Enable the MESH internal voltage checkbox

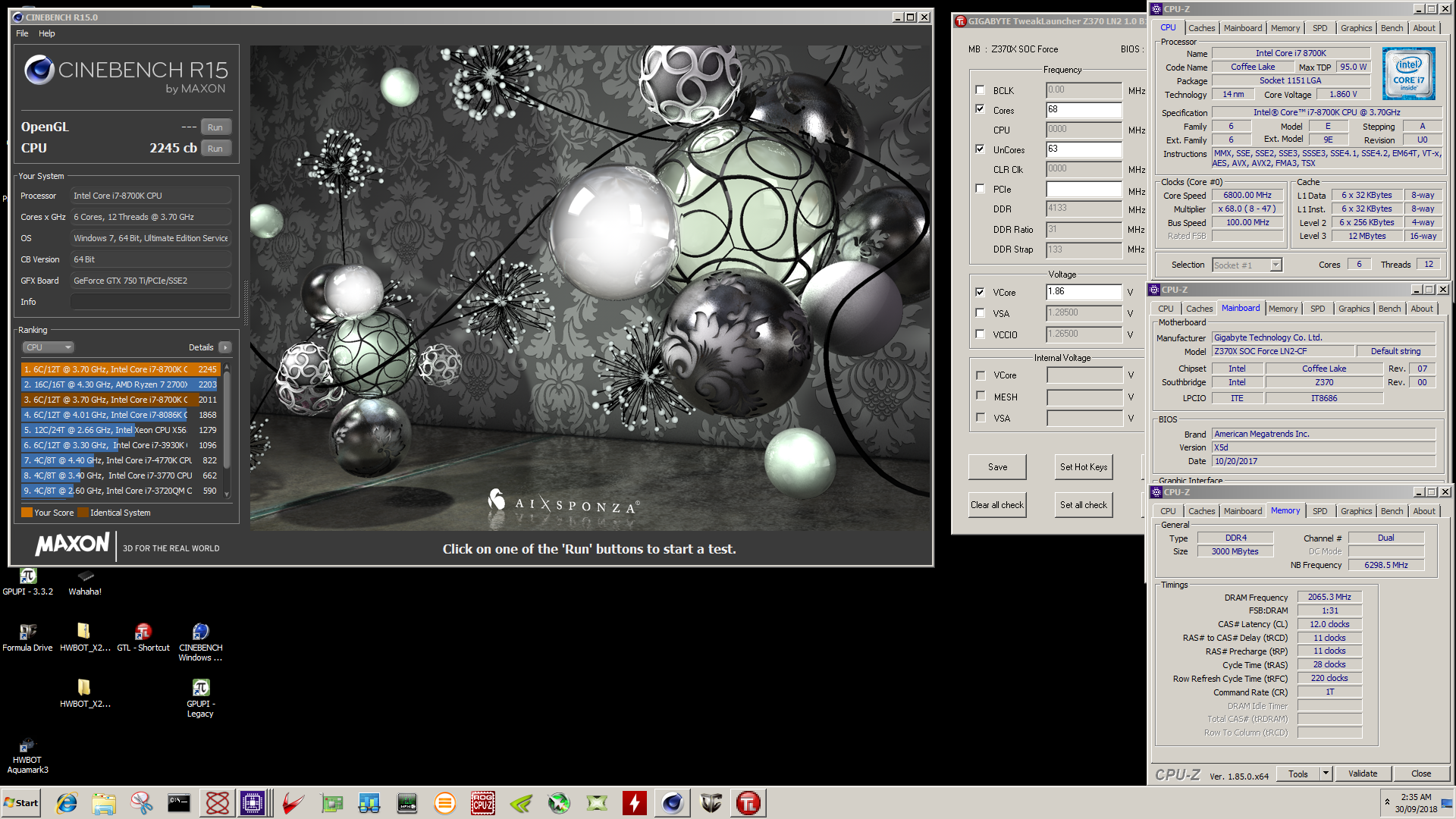pyautogui.click(x=981, y=396)
